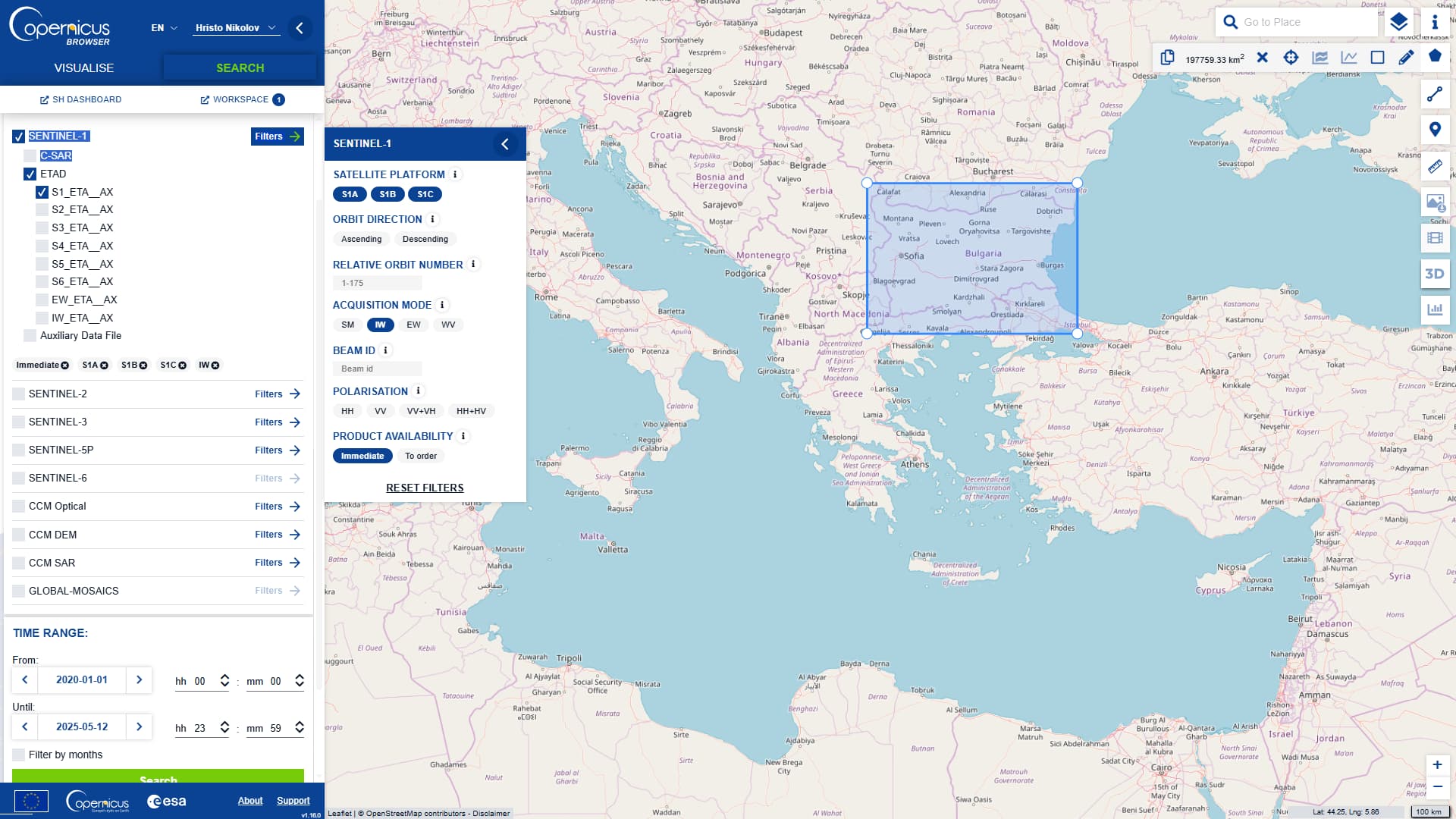Remove the Immediate filter tag
Image resolution: width=1456 pixels, height=819 pixels.
tap(65, 366)
